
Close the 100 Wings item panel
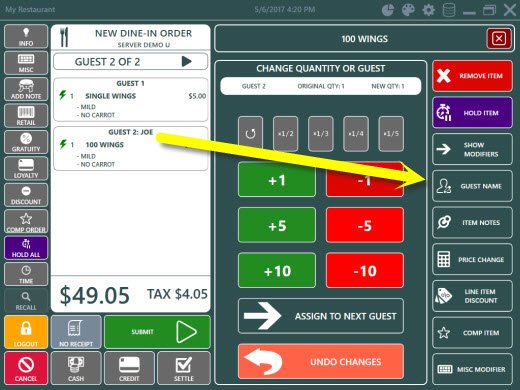(x=499, y=39)
